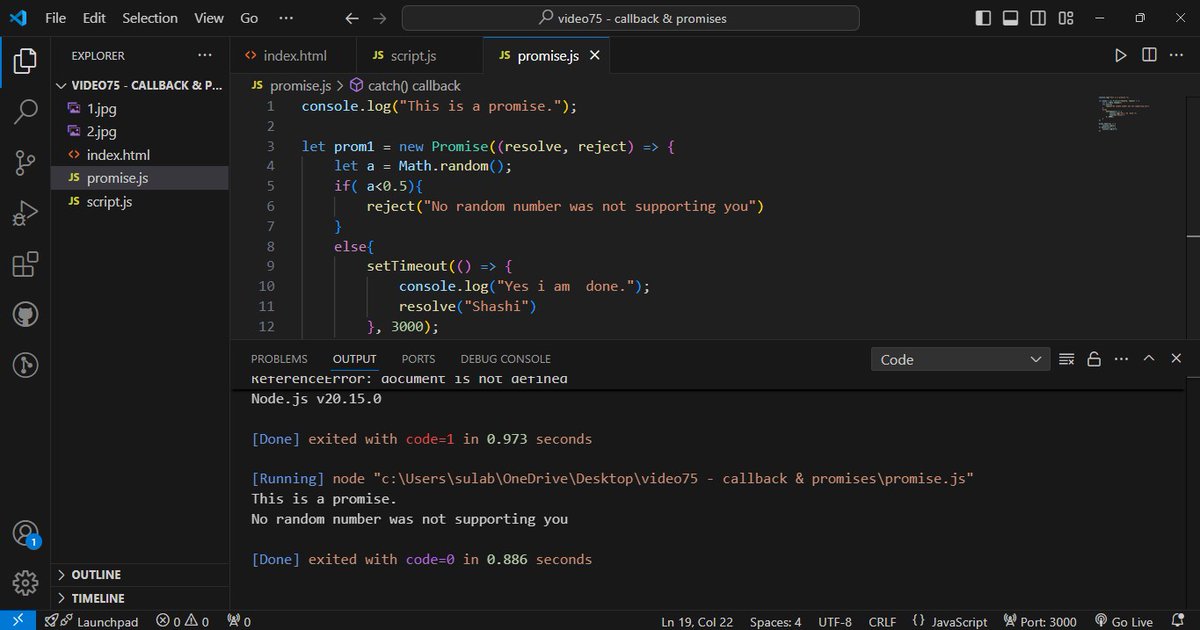Click forwarded ports status indicator
Viewport: 1200px width, 630px height.
[x=239, y=621]
